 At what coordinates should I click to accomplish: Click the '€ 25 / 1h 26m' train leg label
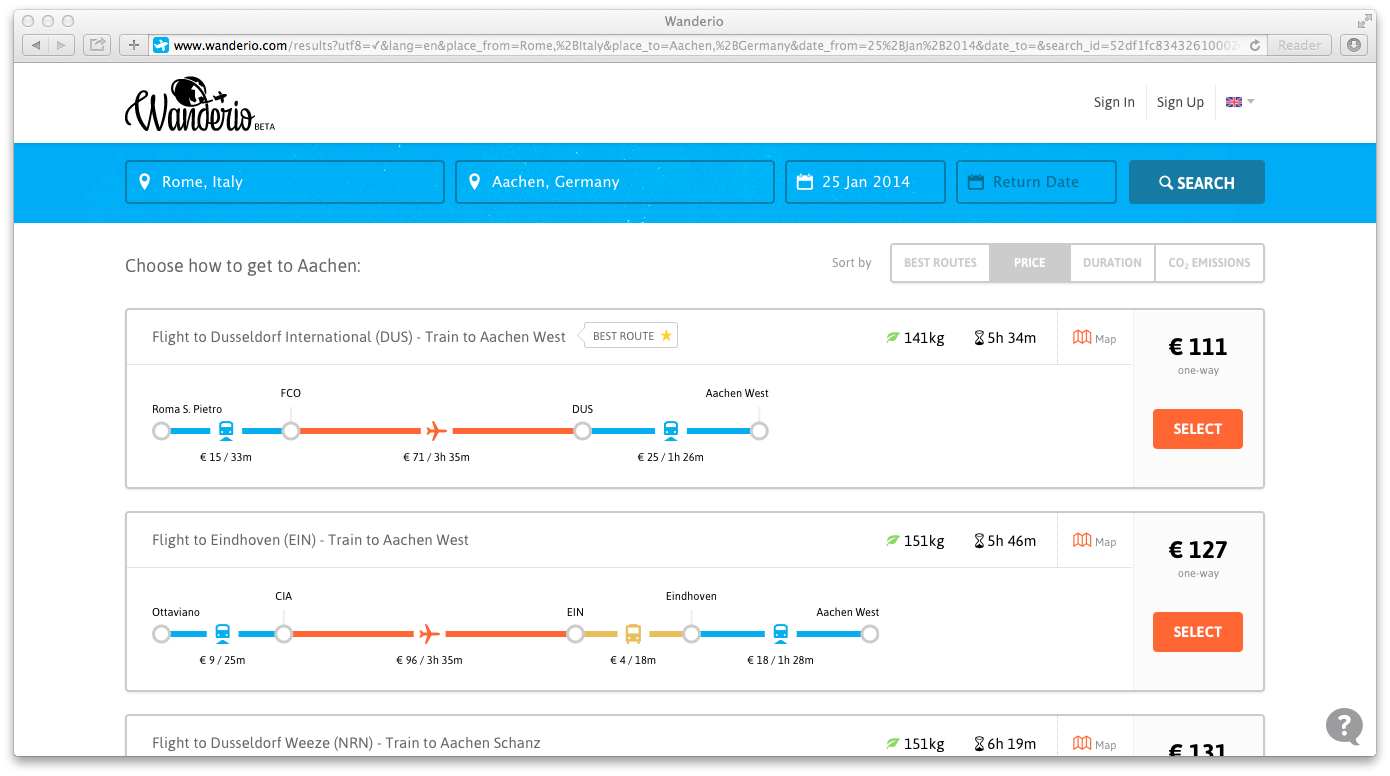point(671,457)
